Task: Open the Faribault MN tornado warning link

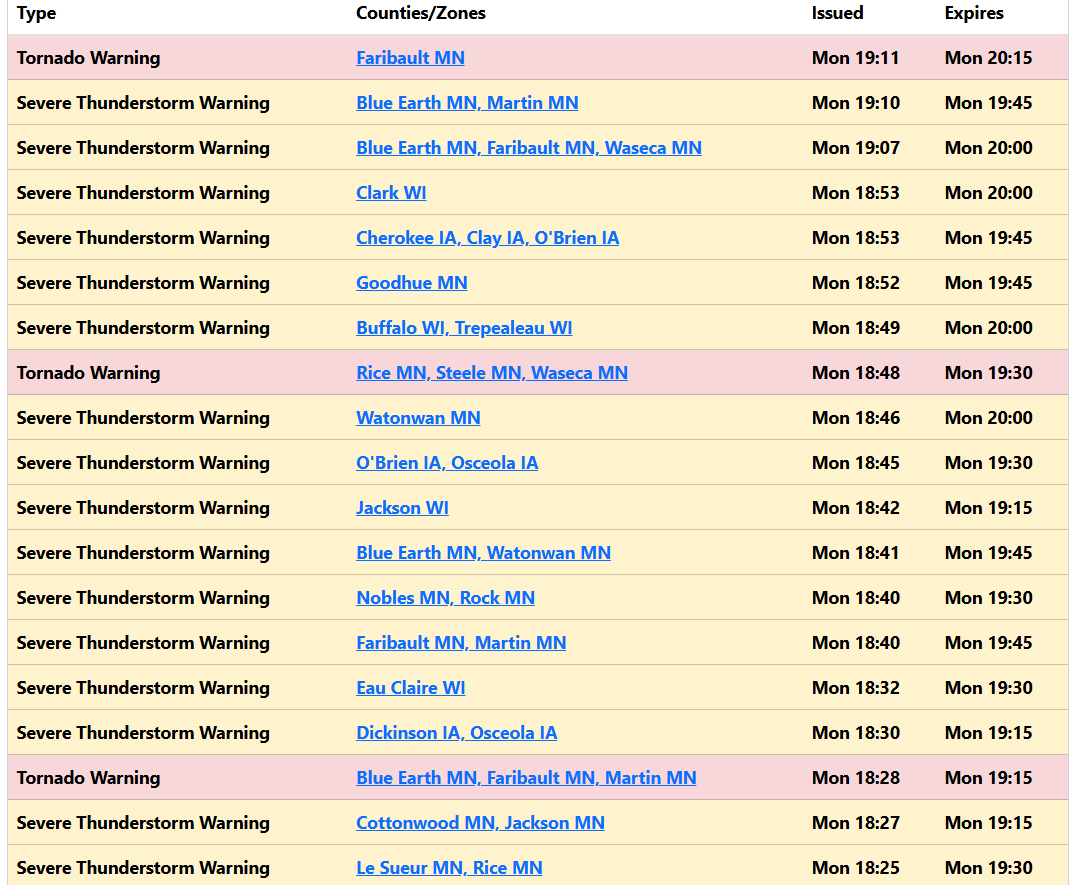Action: coord(410,58)
